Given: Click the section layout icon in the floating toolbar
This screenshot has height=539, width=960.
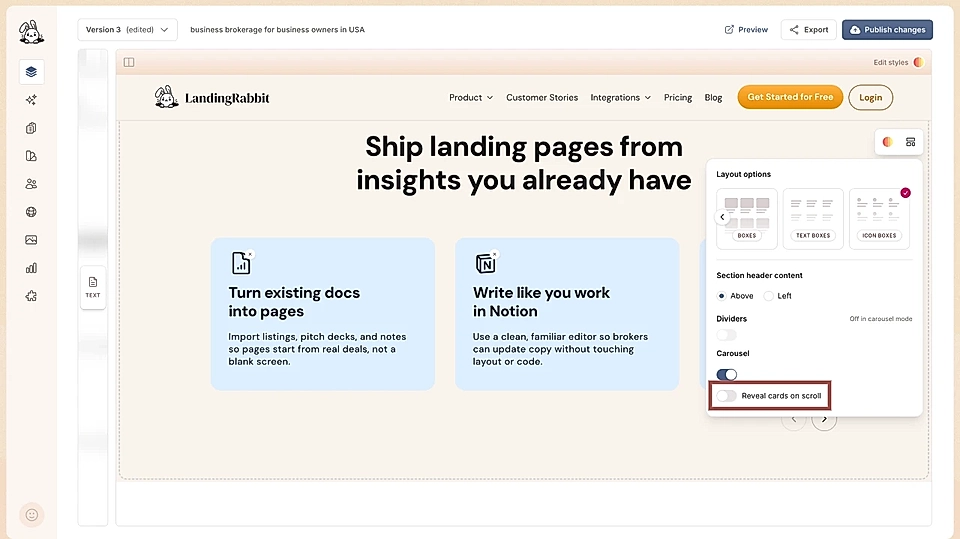Looking at the screenshot, I should click(910, 142).
